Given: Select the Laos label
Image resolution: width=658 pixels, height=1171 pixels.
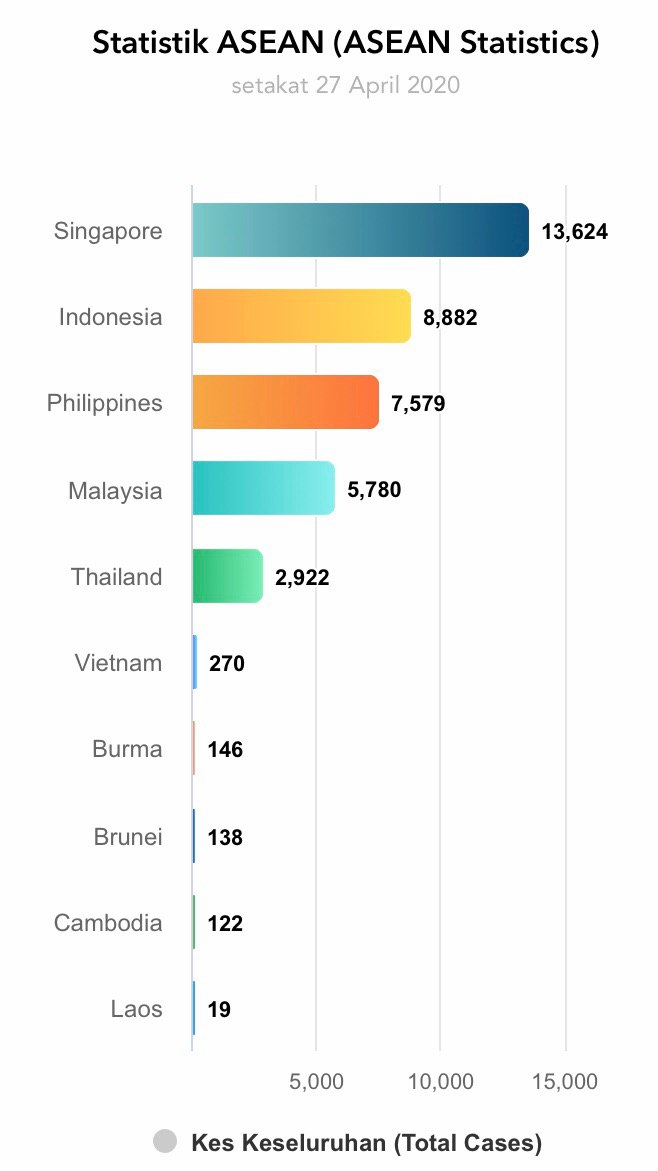Looking at the screenshot, I should click(x=137, y=1009).
